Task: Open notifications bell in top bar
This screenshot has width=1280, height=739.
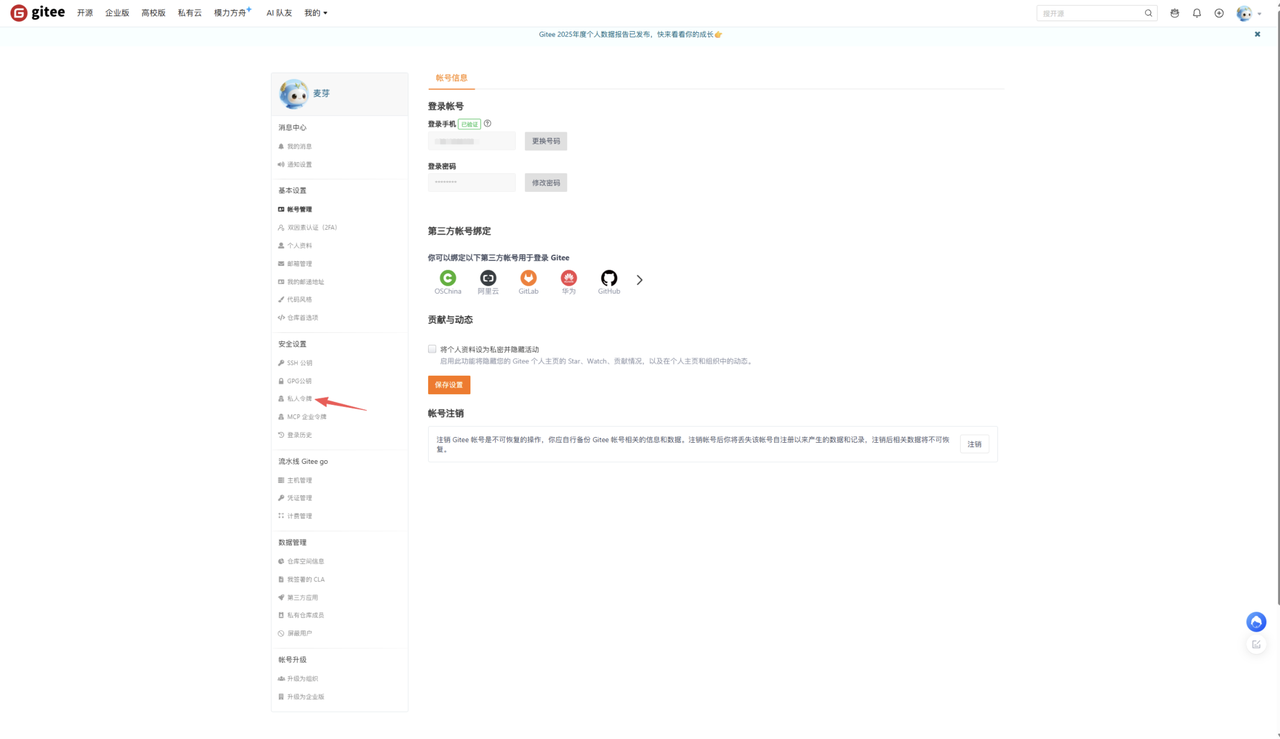Action: pos(1197,13)
